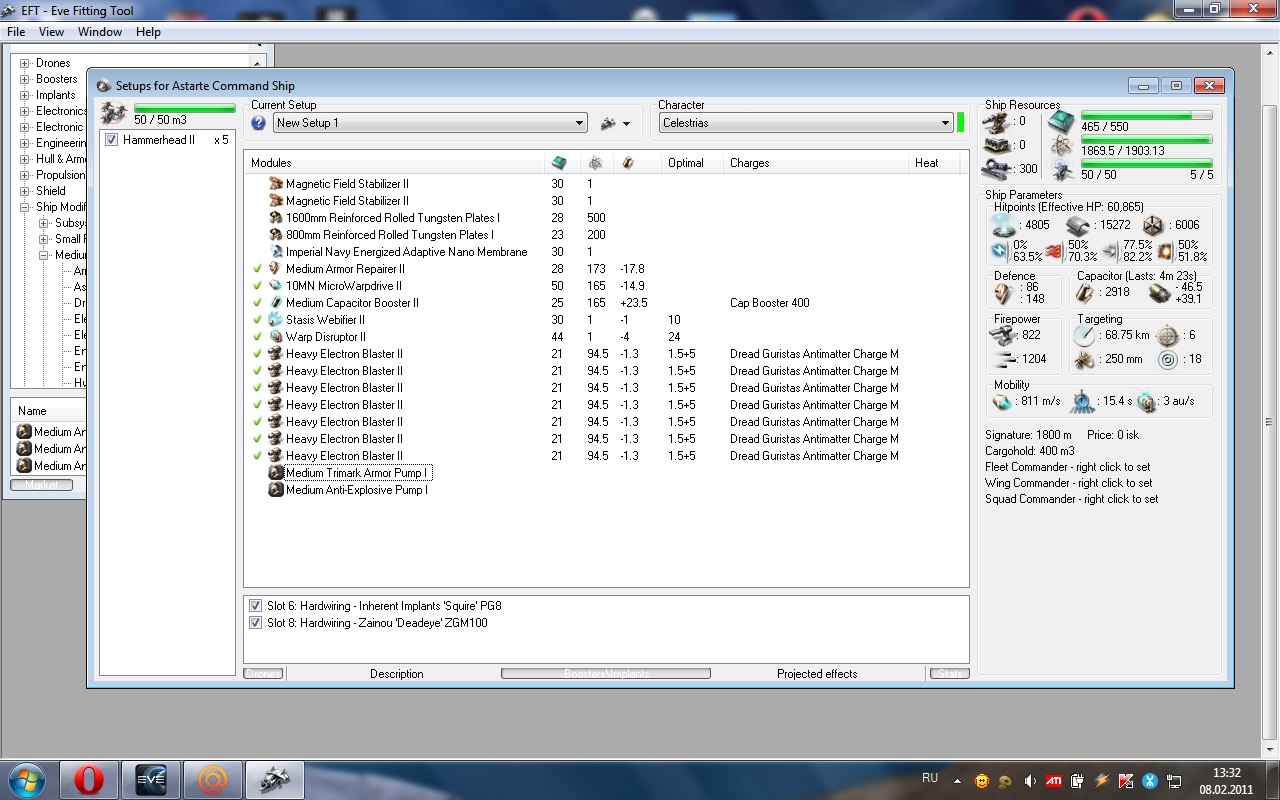Open the Help menu

pyautogui.click(x=148, y=32)
